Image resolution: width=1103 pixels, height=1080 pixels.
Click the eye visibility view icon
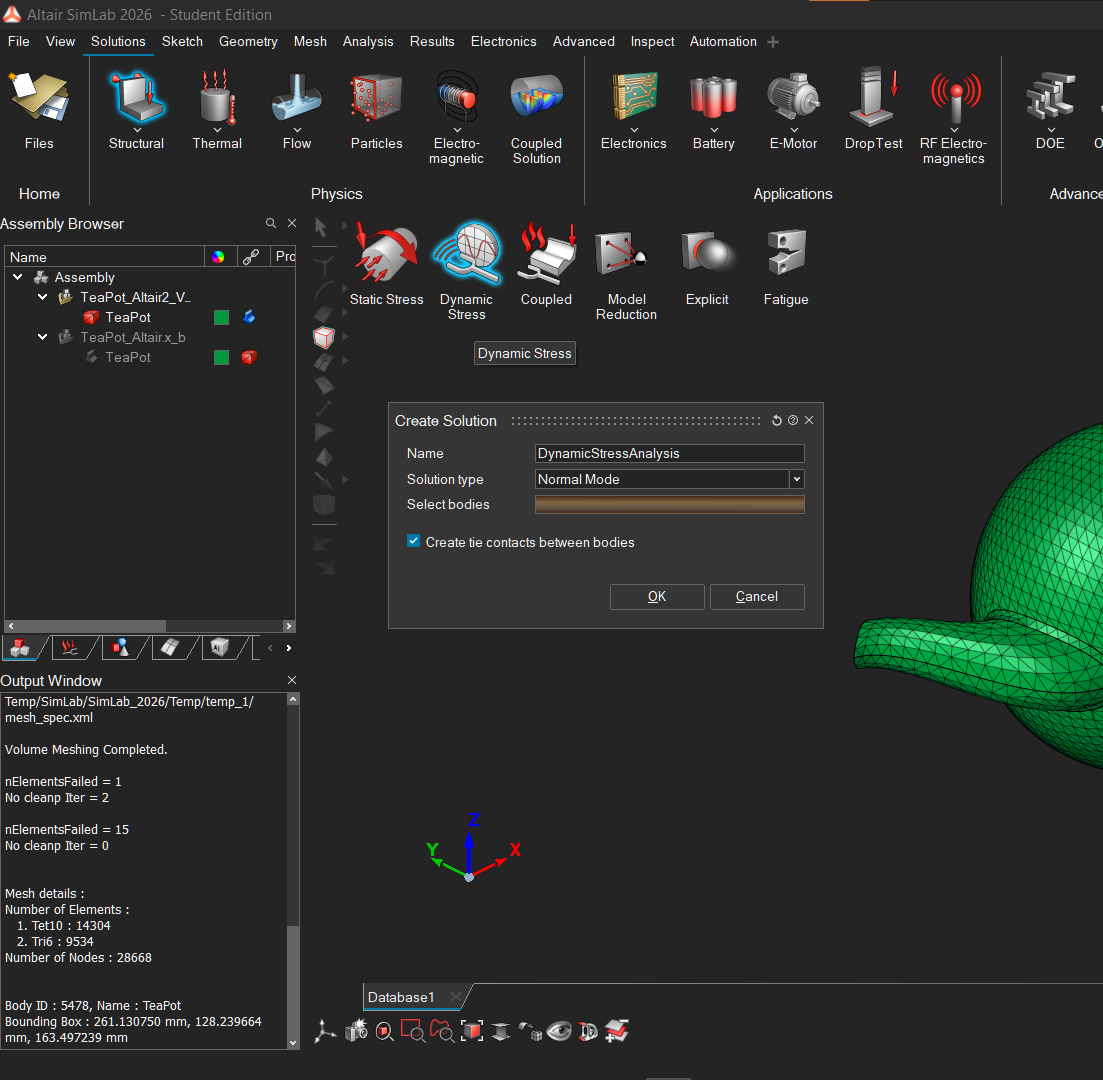point(559,1031)
